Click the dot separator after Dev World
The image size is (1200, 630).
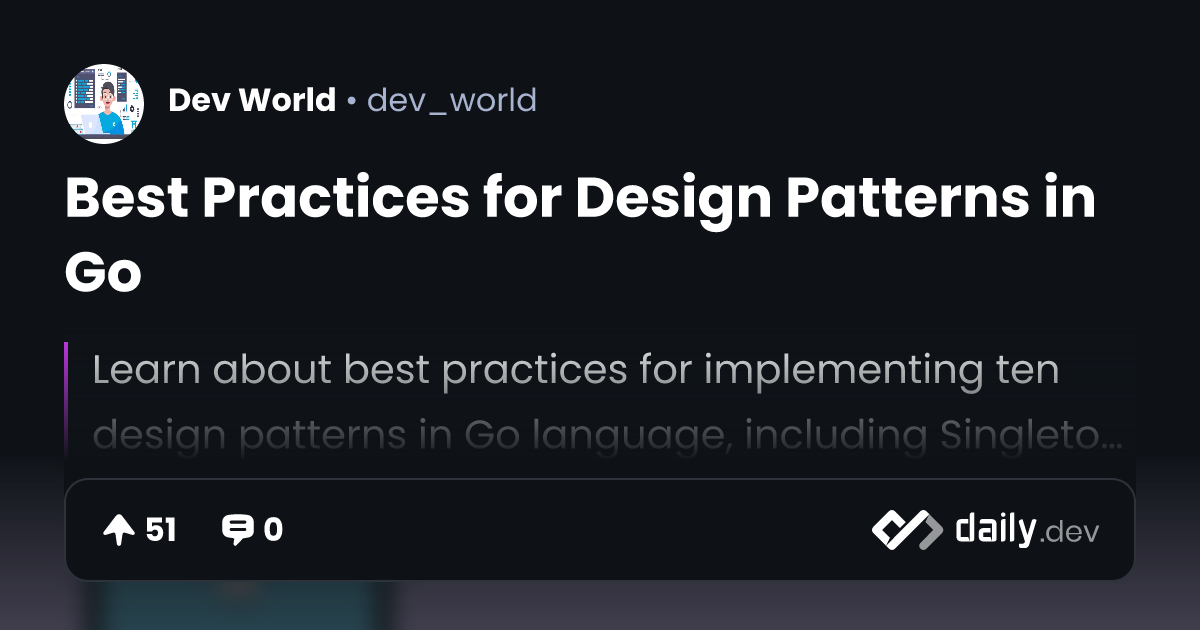[x=352, y=101]
